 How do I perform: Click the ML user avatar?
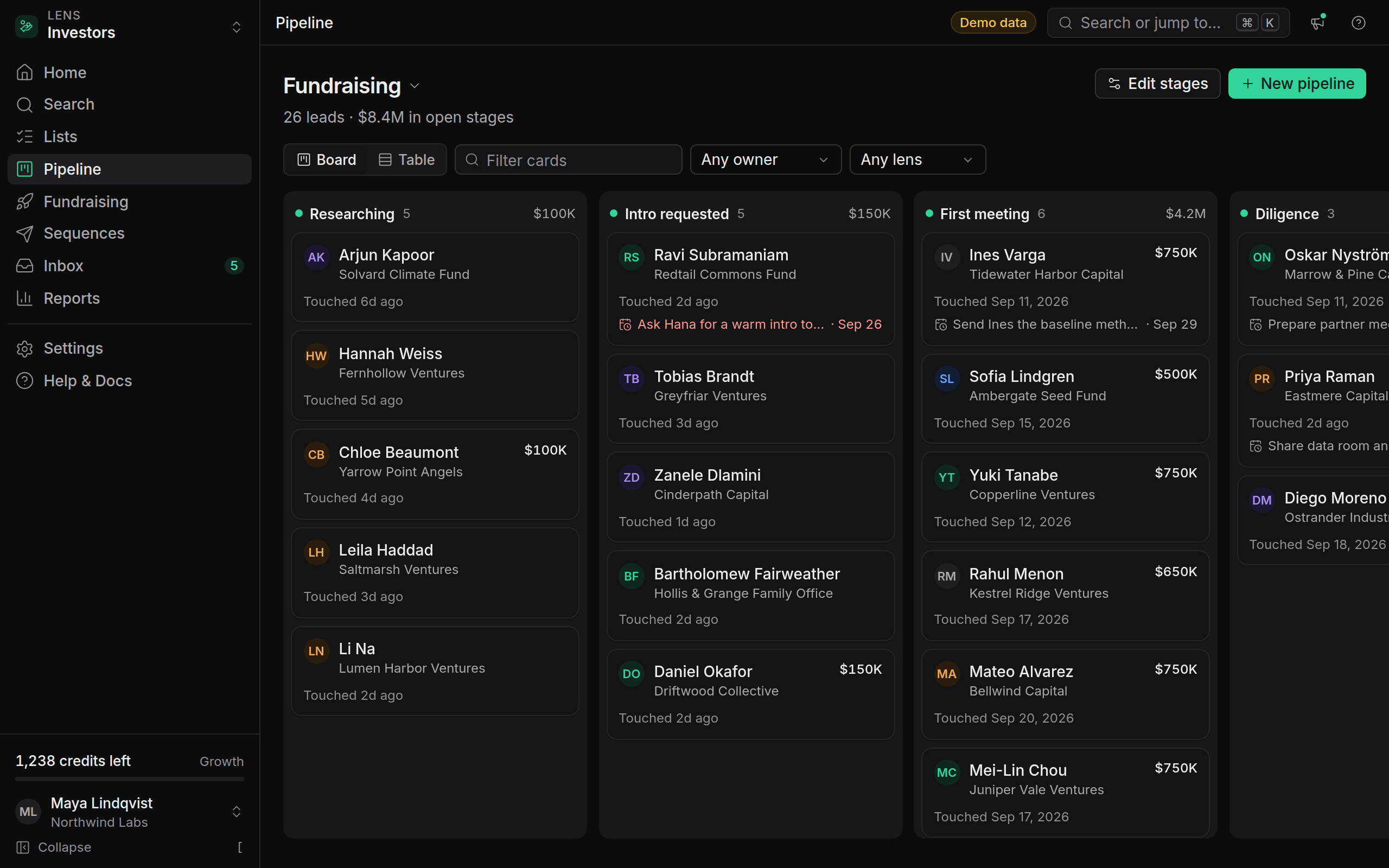(x=28, y=812)
